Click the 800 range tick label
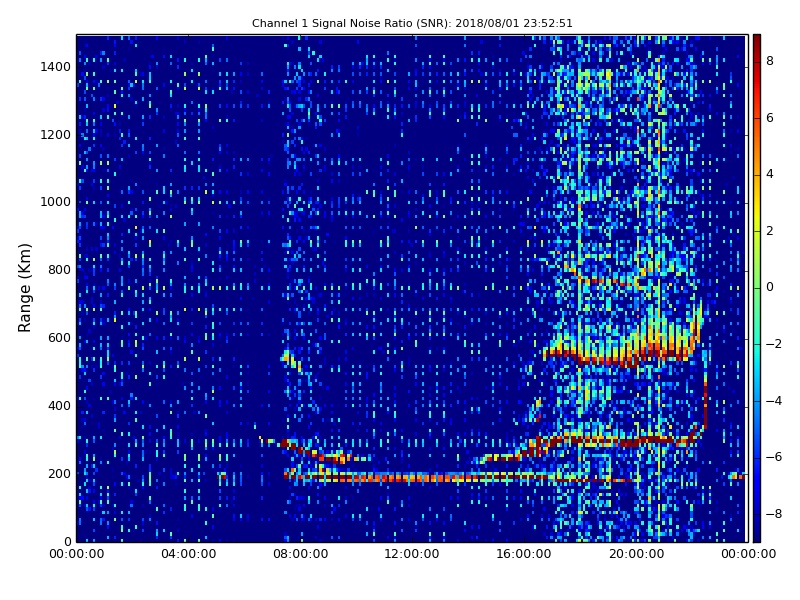Image resolution: width=800 pixels, height=600 pixels. pyautogui.click(x=60, y=270)
